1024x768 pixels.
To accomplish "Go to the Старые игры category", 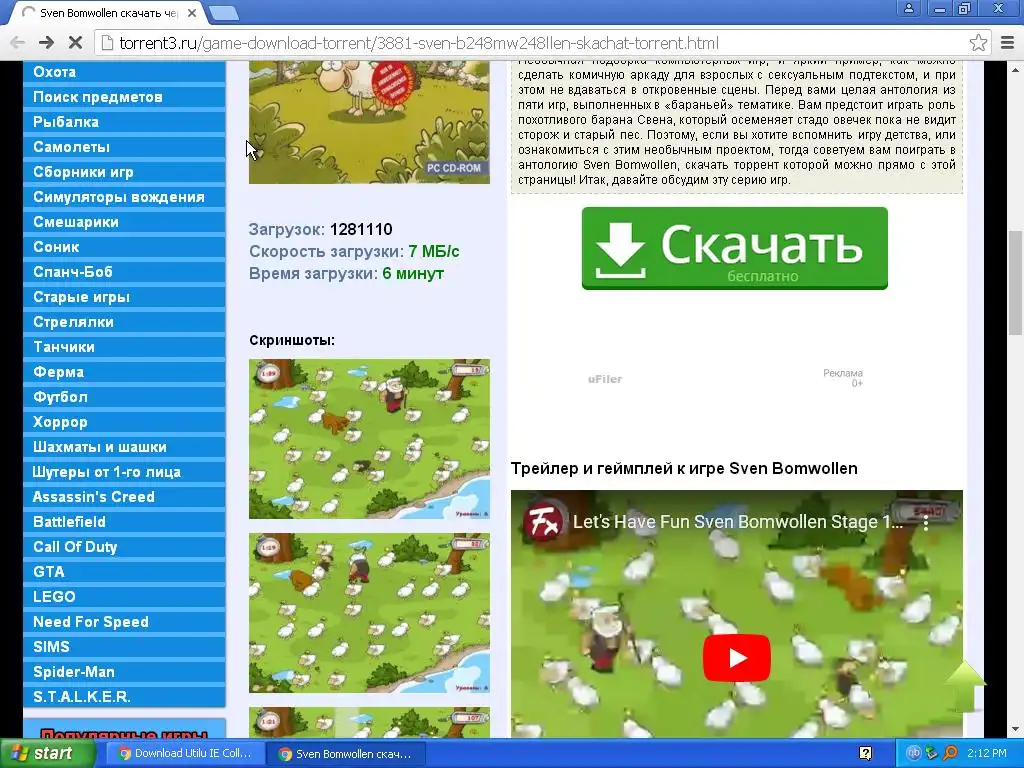I will click(x=124, y=296).
